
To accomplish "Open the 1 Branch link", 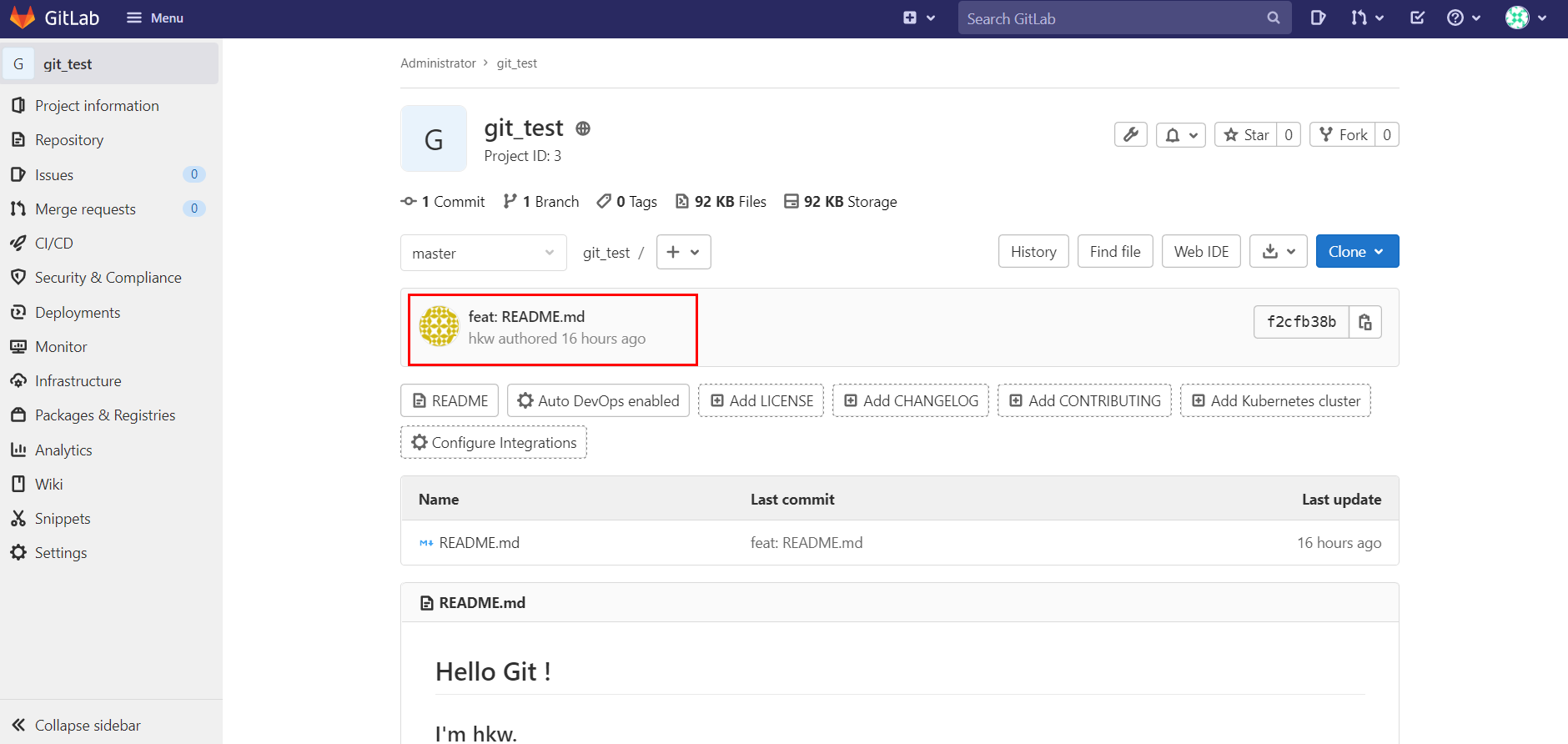I will click(x=541, y=202).
